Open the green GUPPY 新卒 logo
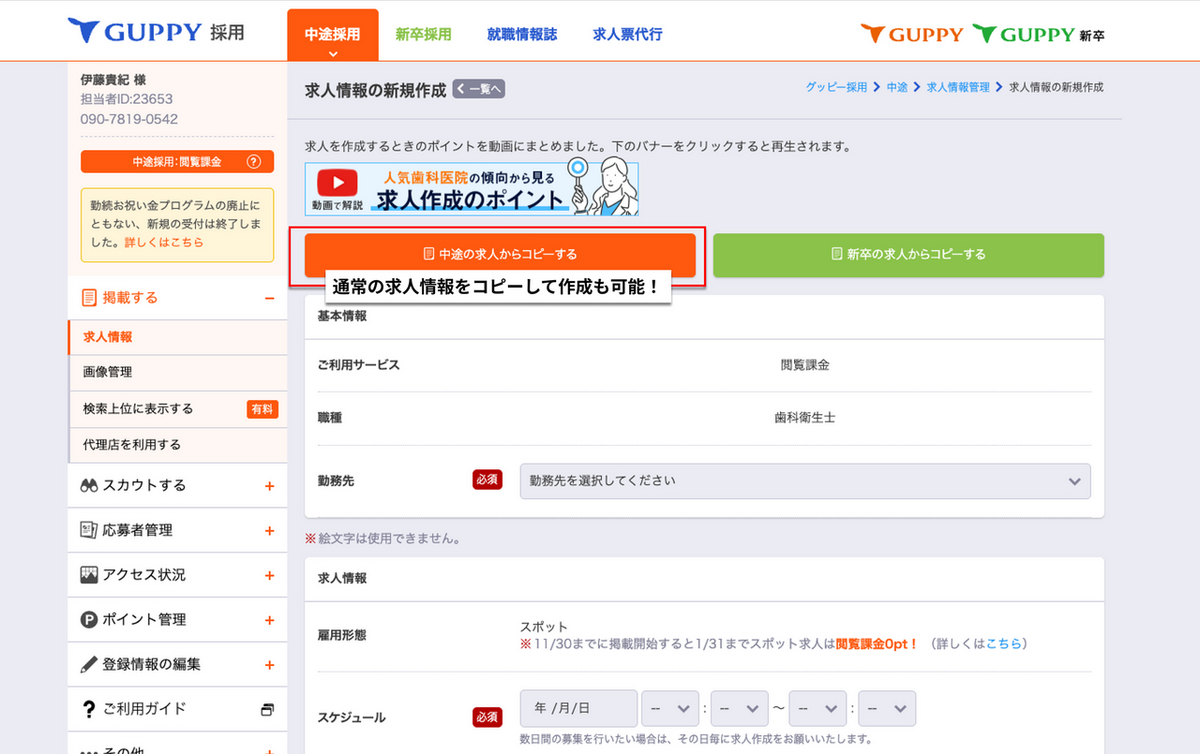 (x=1038, y=34)
